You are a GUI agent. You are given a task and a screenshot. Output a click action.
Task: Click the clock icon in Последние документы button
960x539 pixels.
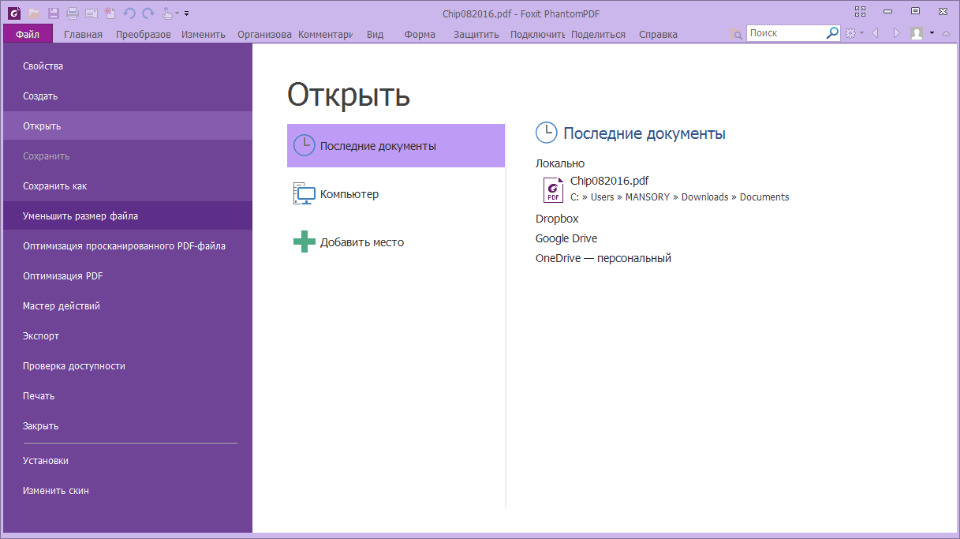point(304,146)
